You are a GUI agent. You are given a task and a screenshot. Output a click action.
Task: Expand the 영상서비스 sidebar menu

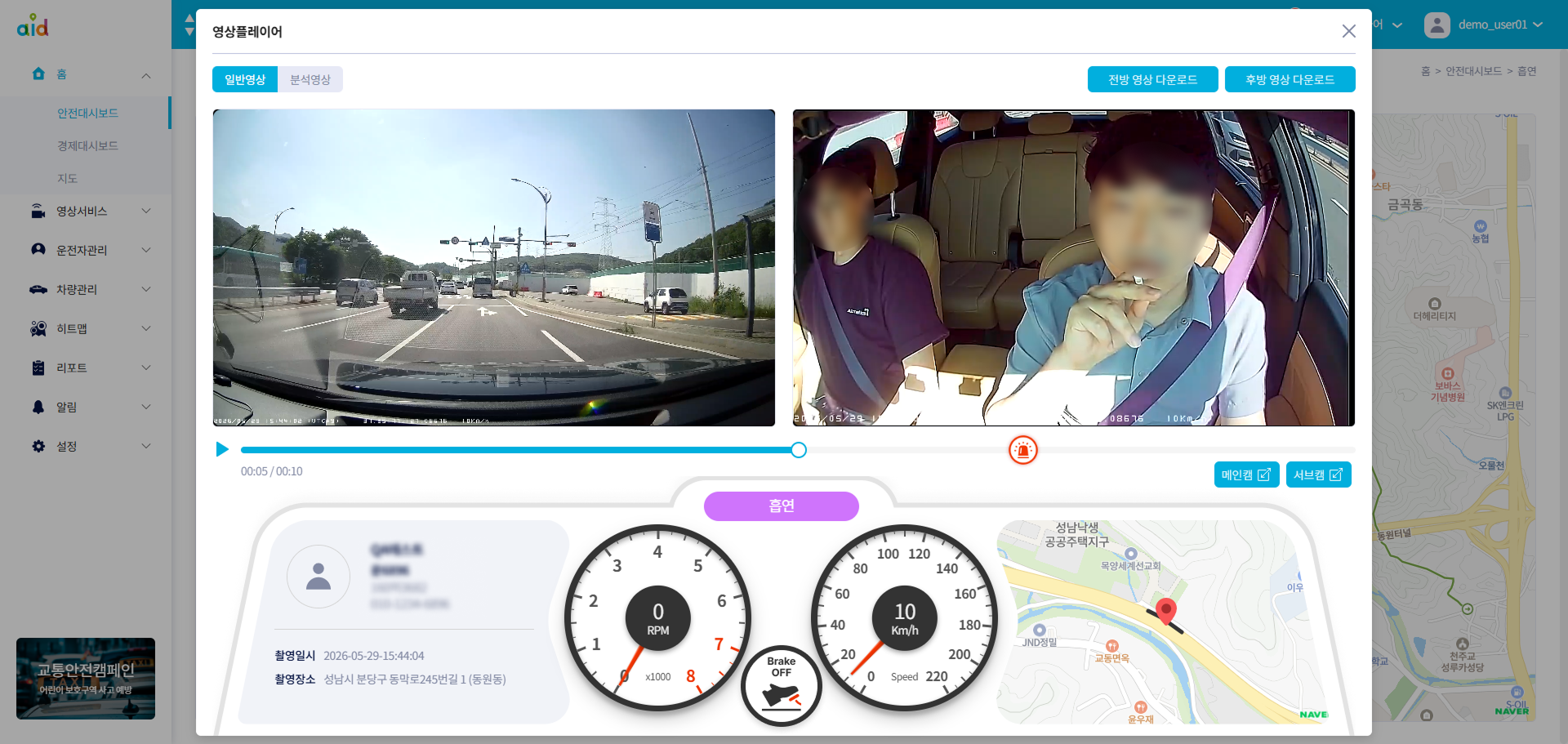point(86,211)
